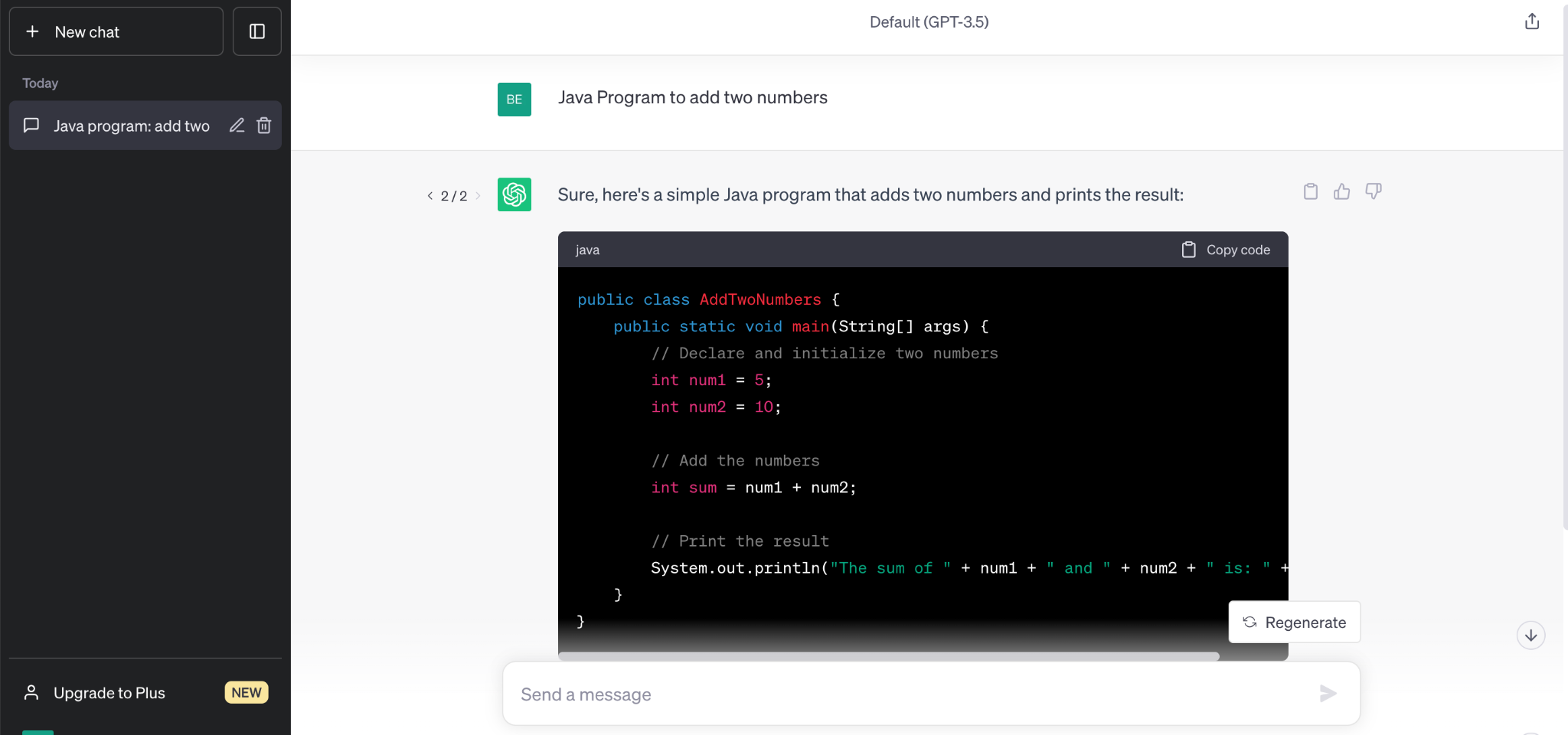Give the response a thumbs up

point(1342,191)
